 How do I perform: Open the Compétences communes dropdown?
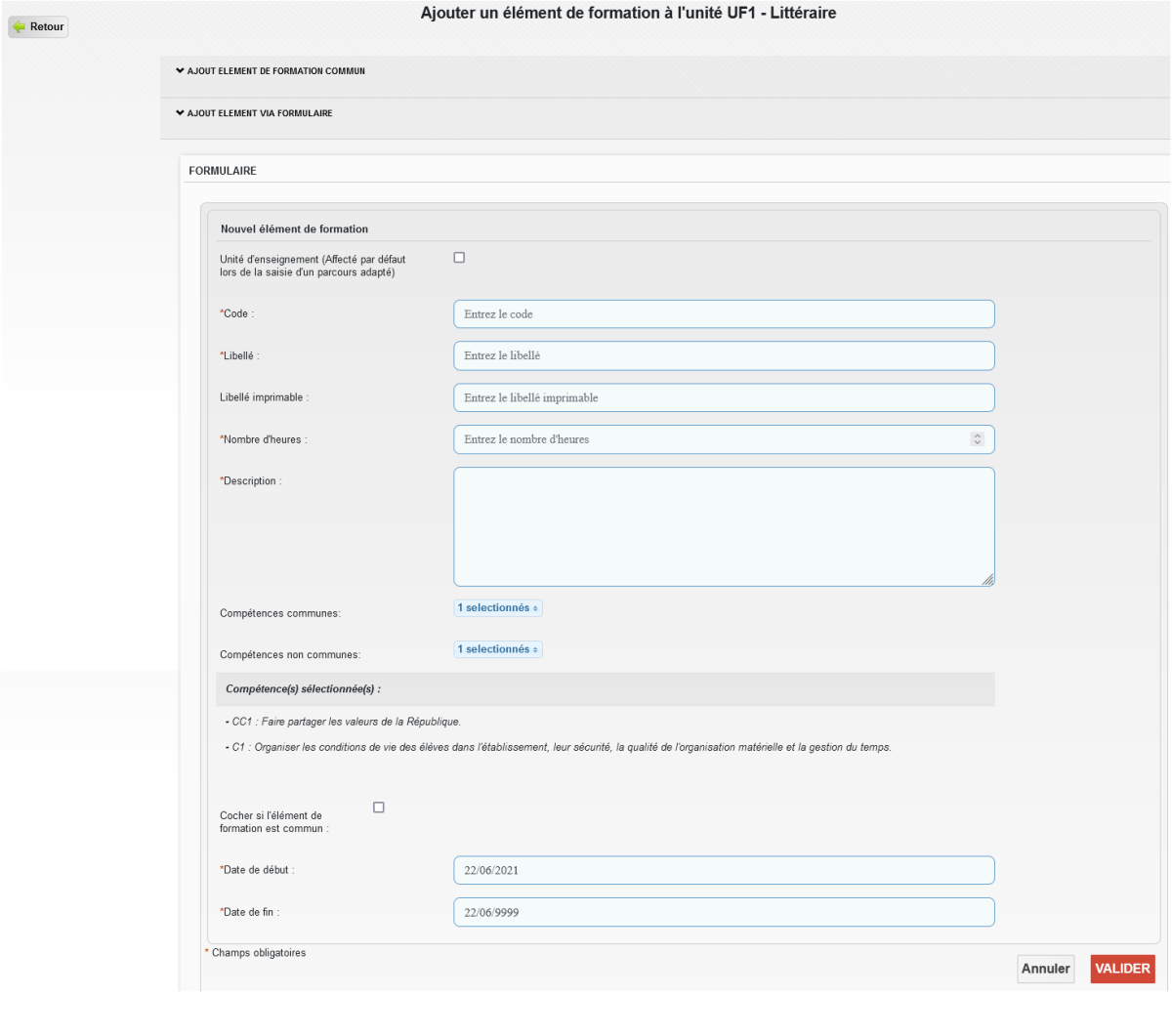tap(498, 608)
